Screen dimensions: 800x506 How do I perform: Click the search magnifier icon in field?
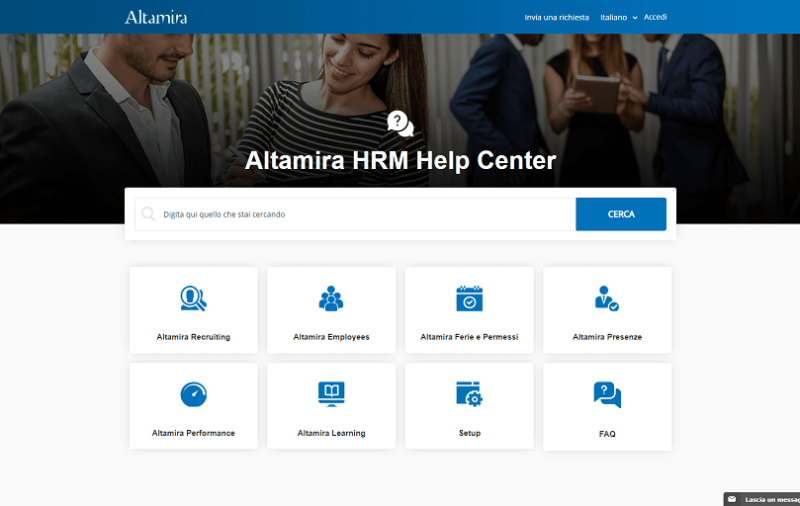pyautogui.click(x=148, y=214)
